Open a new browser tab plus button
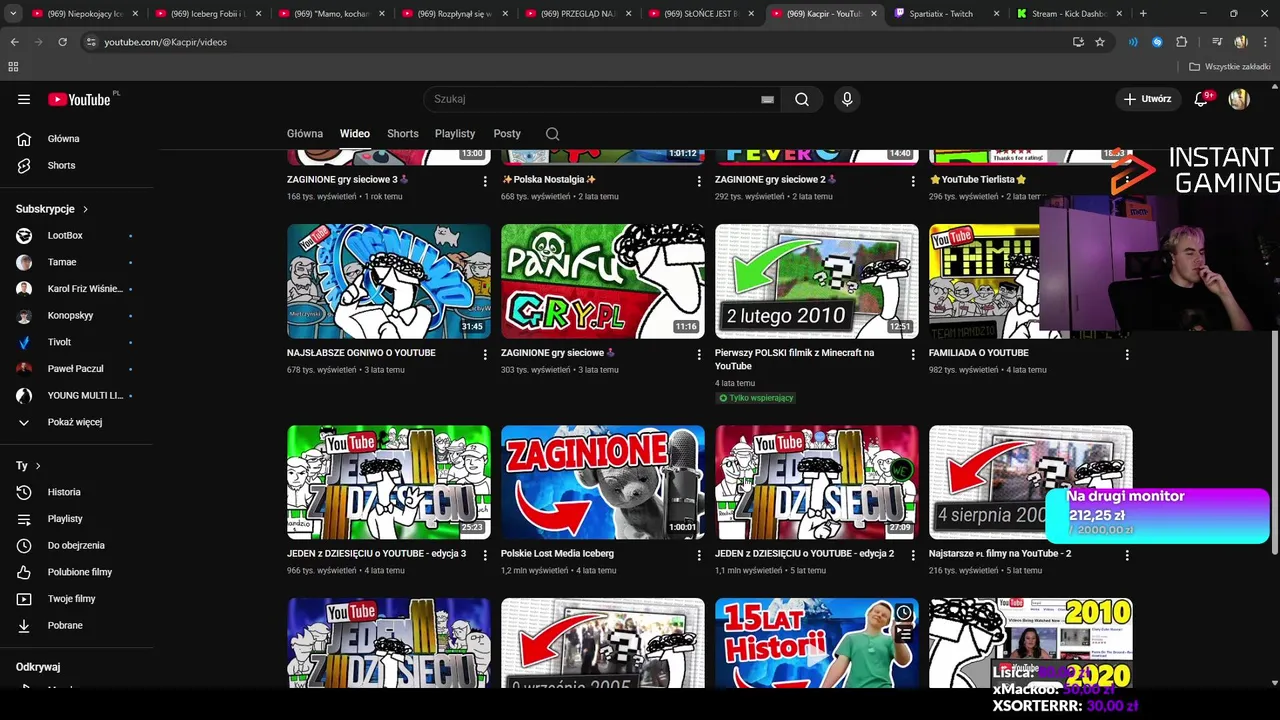This screenshot has width=1280, height=720. point(1143,14)
